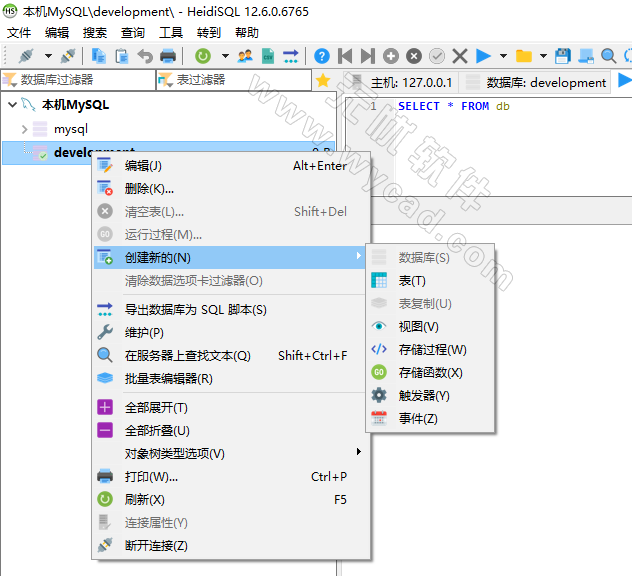
Task: Click the printer icon in toolbar
Action: 168,56
